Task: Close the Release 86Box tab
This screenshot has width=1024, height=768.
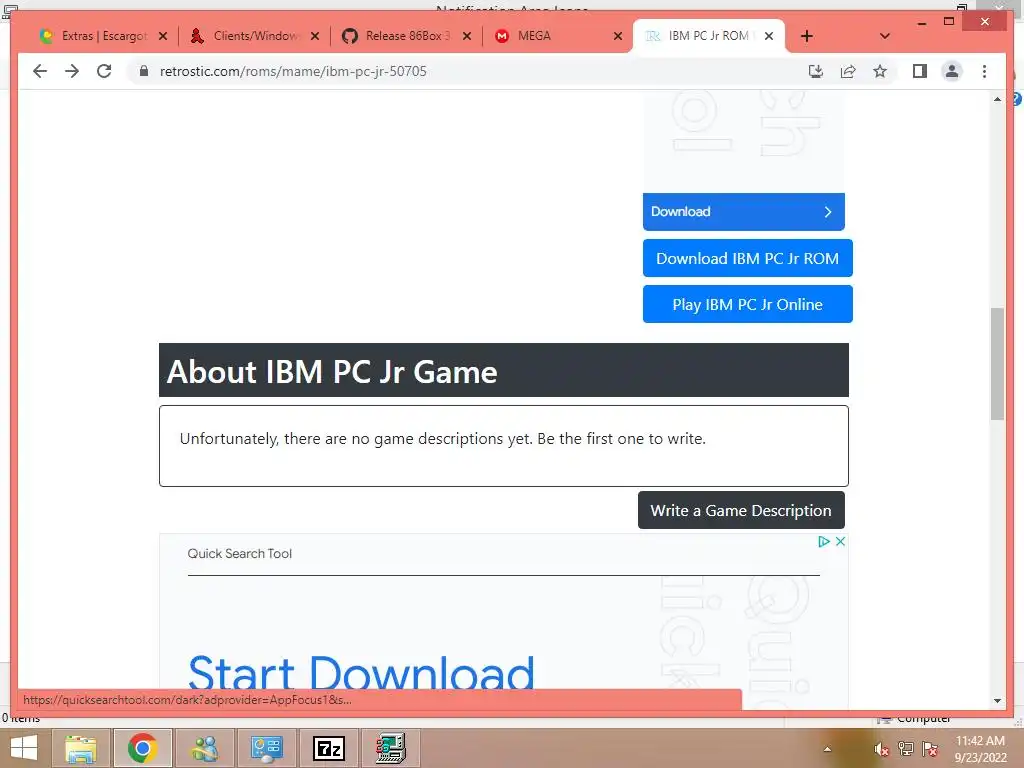Action: pos(467,36)
